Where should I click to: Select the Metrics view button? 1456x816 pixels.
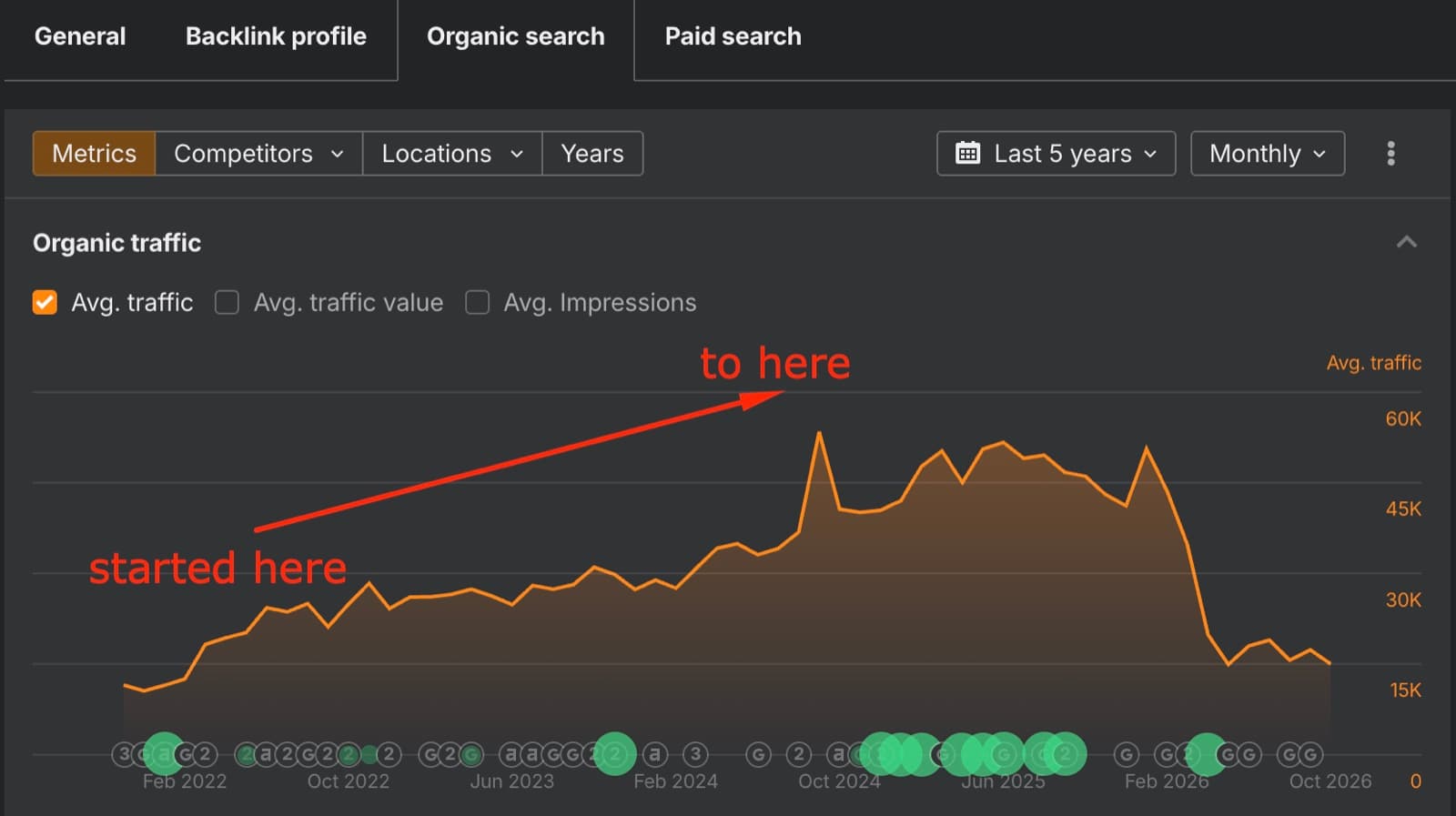pyautogui.click(x=95, y=153)
